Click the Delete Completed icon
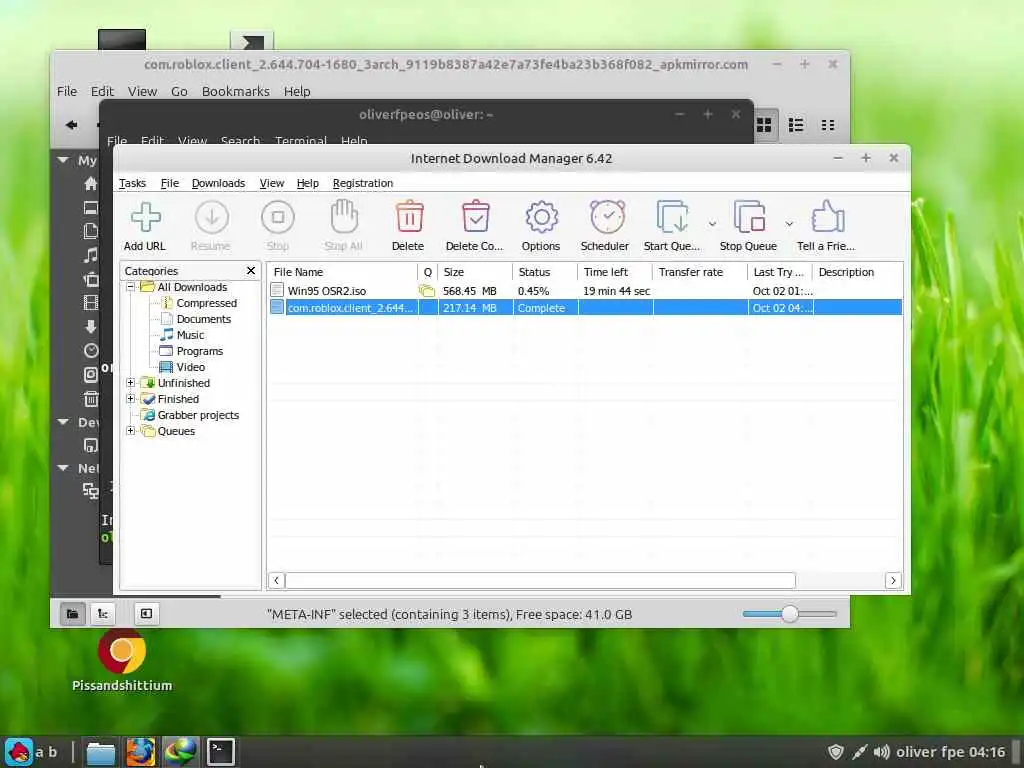 (x=475, y=217)
